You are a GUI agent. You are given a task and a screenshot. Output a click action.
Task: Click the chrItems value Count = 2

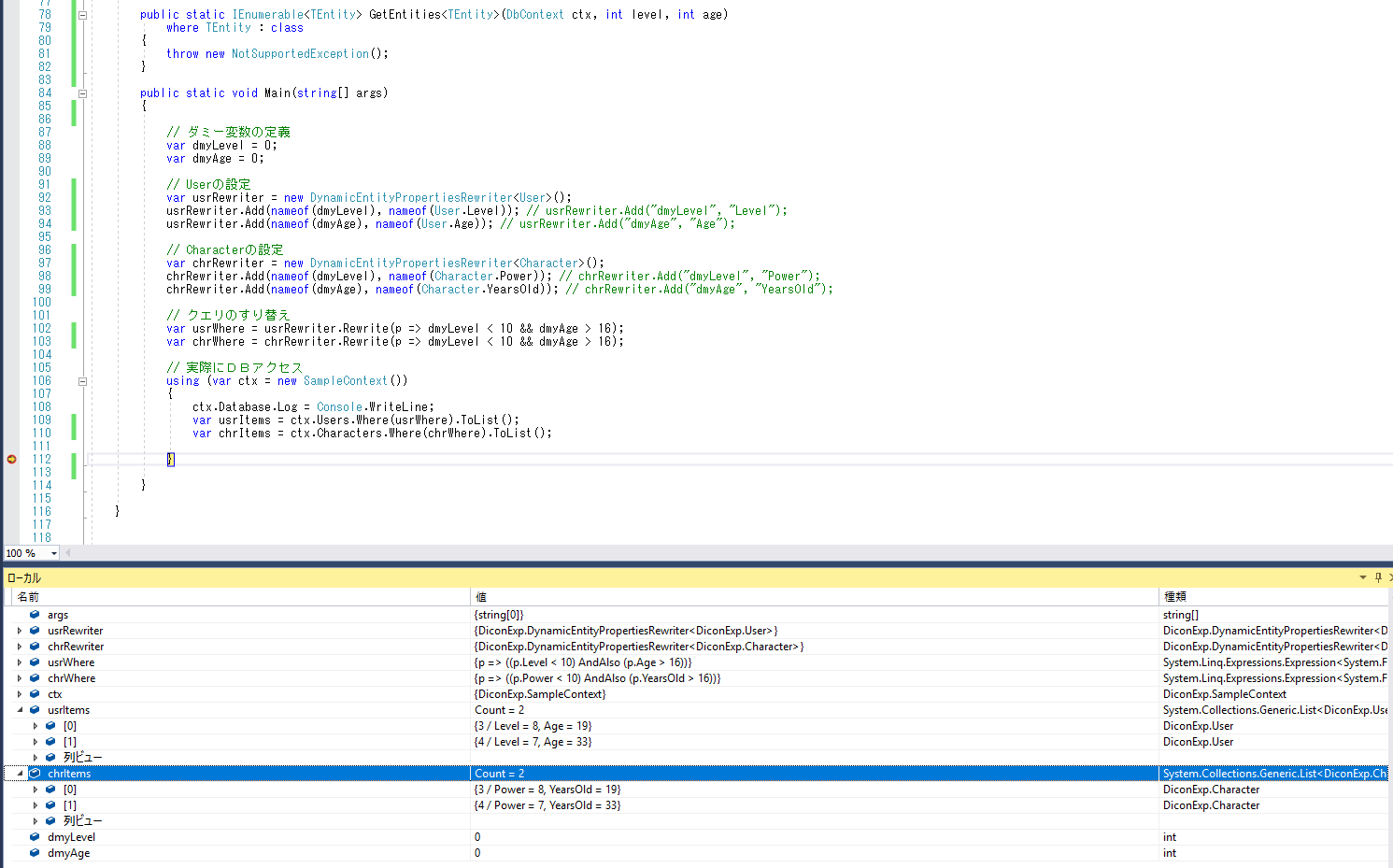pos(499,774)
